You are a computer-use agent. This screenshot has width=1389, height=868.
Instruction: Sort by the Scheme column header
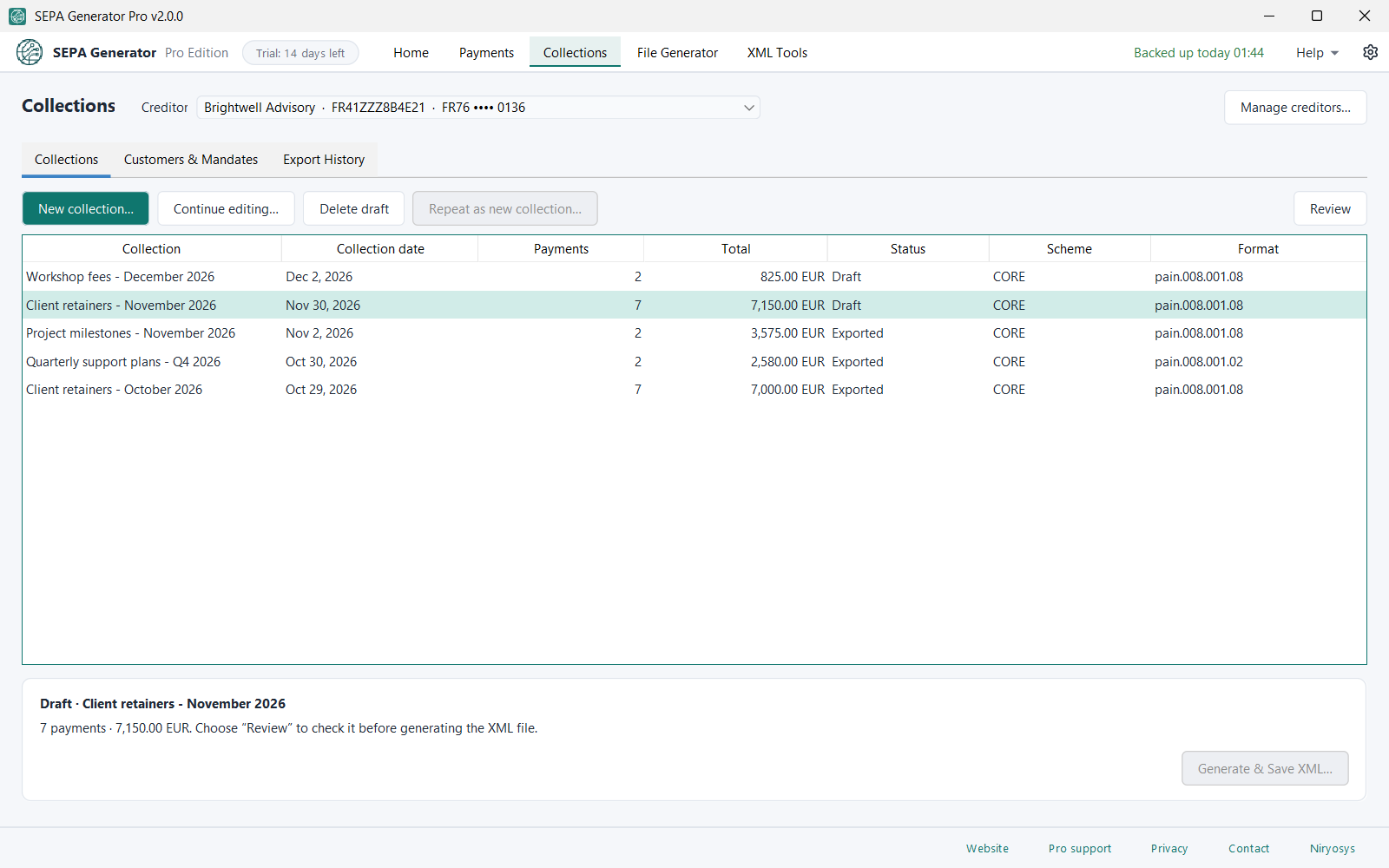(x=1070, y=249)
